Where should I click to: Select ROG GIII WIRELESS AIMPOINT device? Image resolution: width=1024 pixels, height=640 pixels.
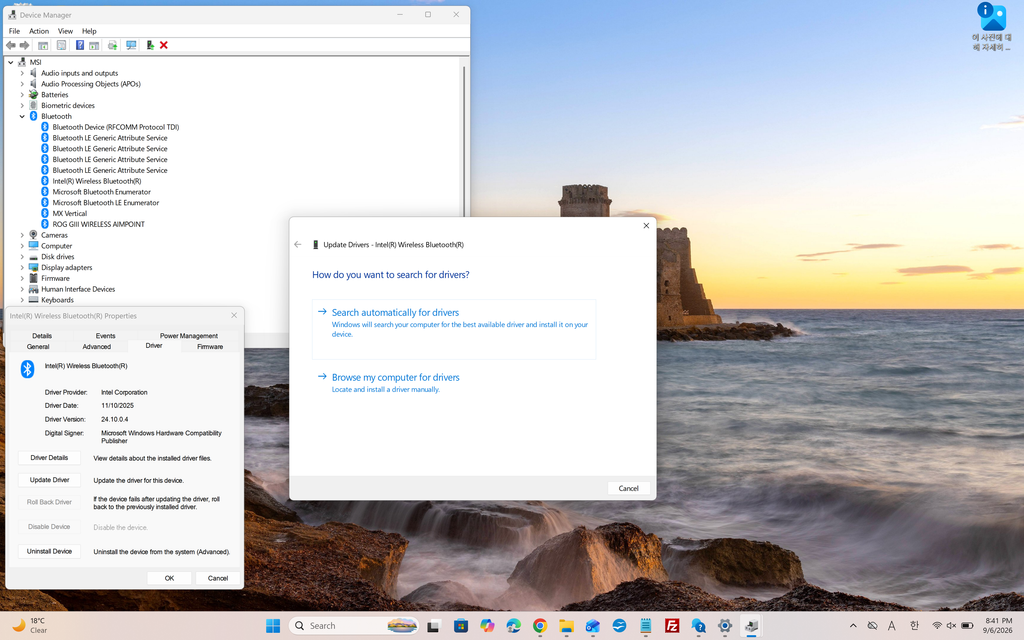98,224
